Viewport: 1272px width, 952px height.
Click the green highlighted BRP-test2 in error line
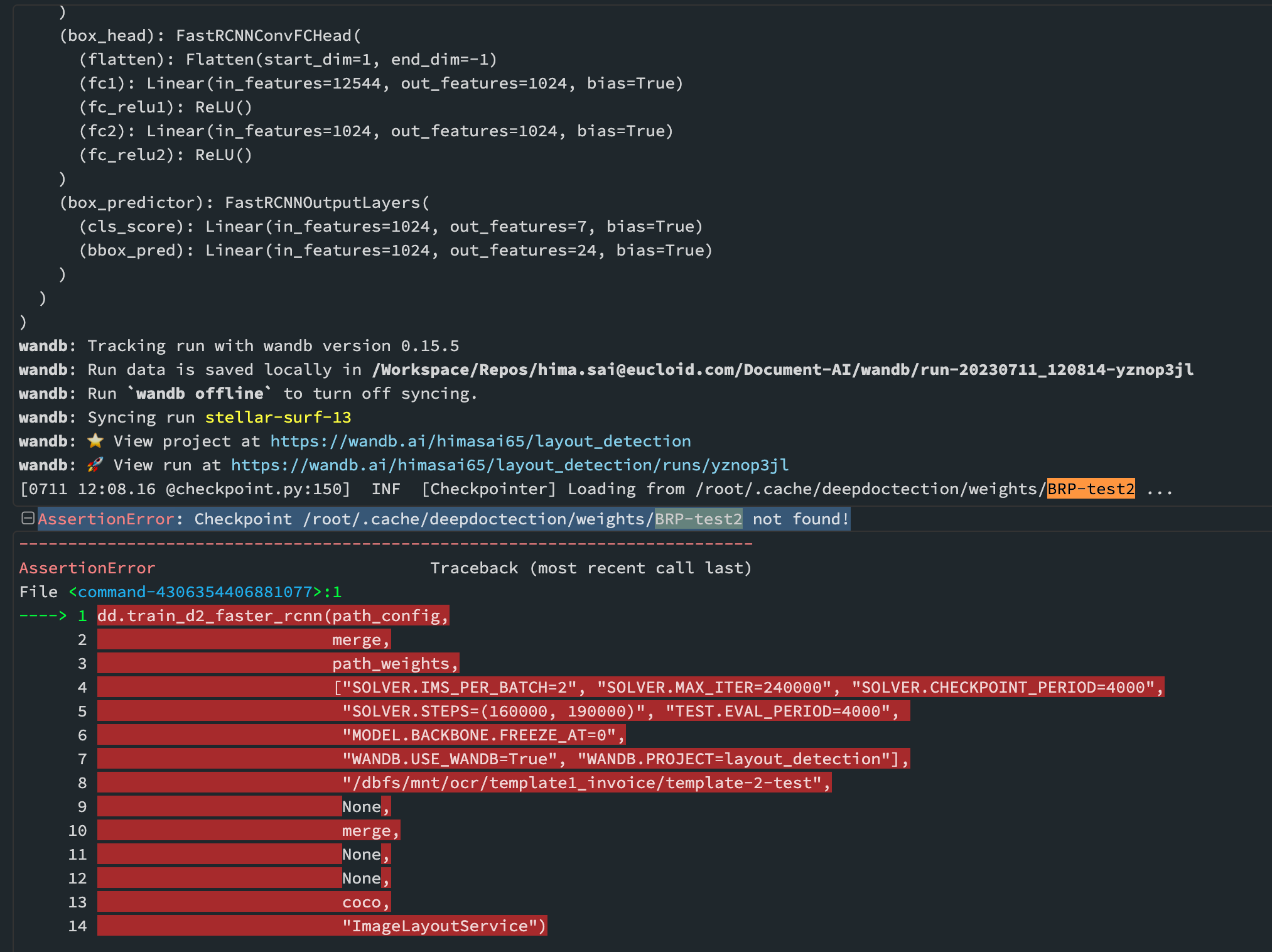click(698, 519)
